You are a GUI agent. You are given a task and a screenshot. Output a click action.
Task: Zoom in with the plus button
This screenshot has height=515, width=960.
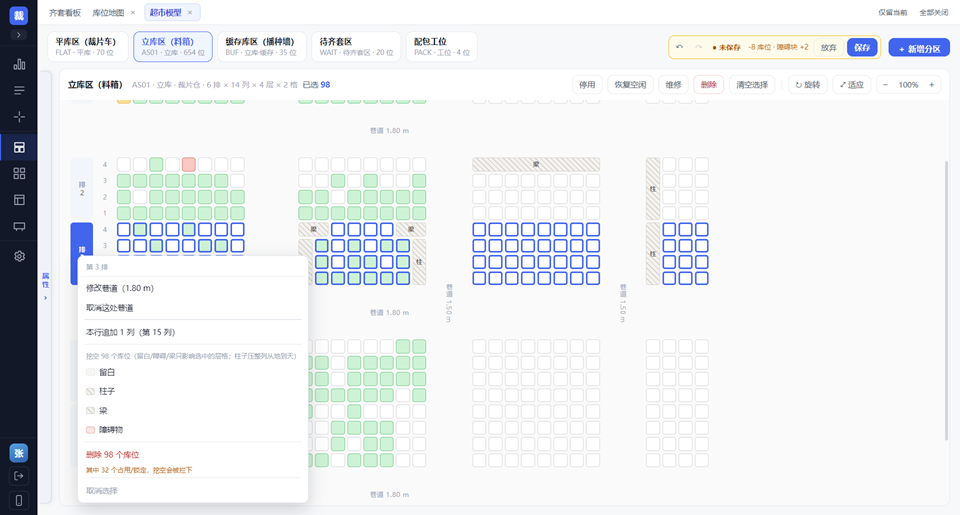click(x=931, y=85)
